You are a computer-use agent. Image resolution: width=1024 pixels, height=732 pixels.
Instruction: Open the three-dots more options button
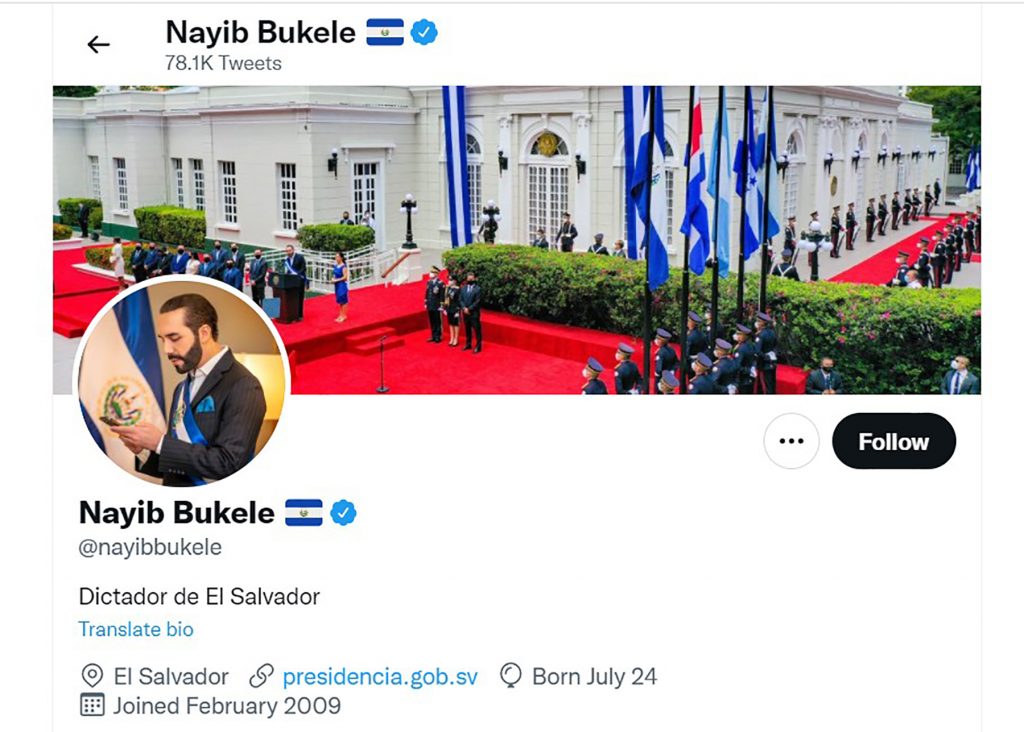pyautogui.click(x=792, y=441)
